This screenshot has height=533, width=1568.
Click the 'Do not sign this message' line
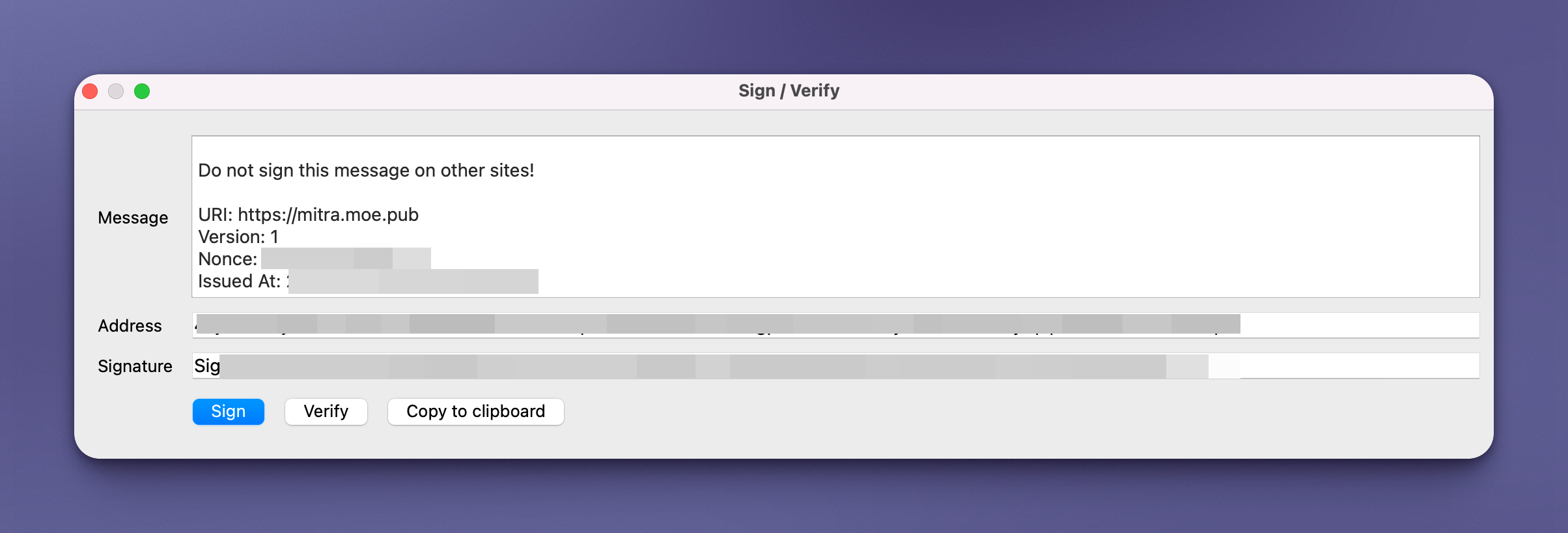(366, 171)
